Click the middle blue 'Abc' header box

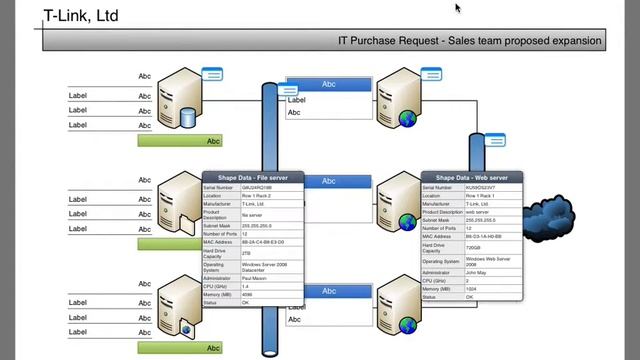pos(338,181)
